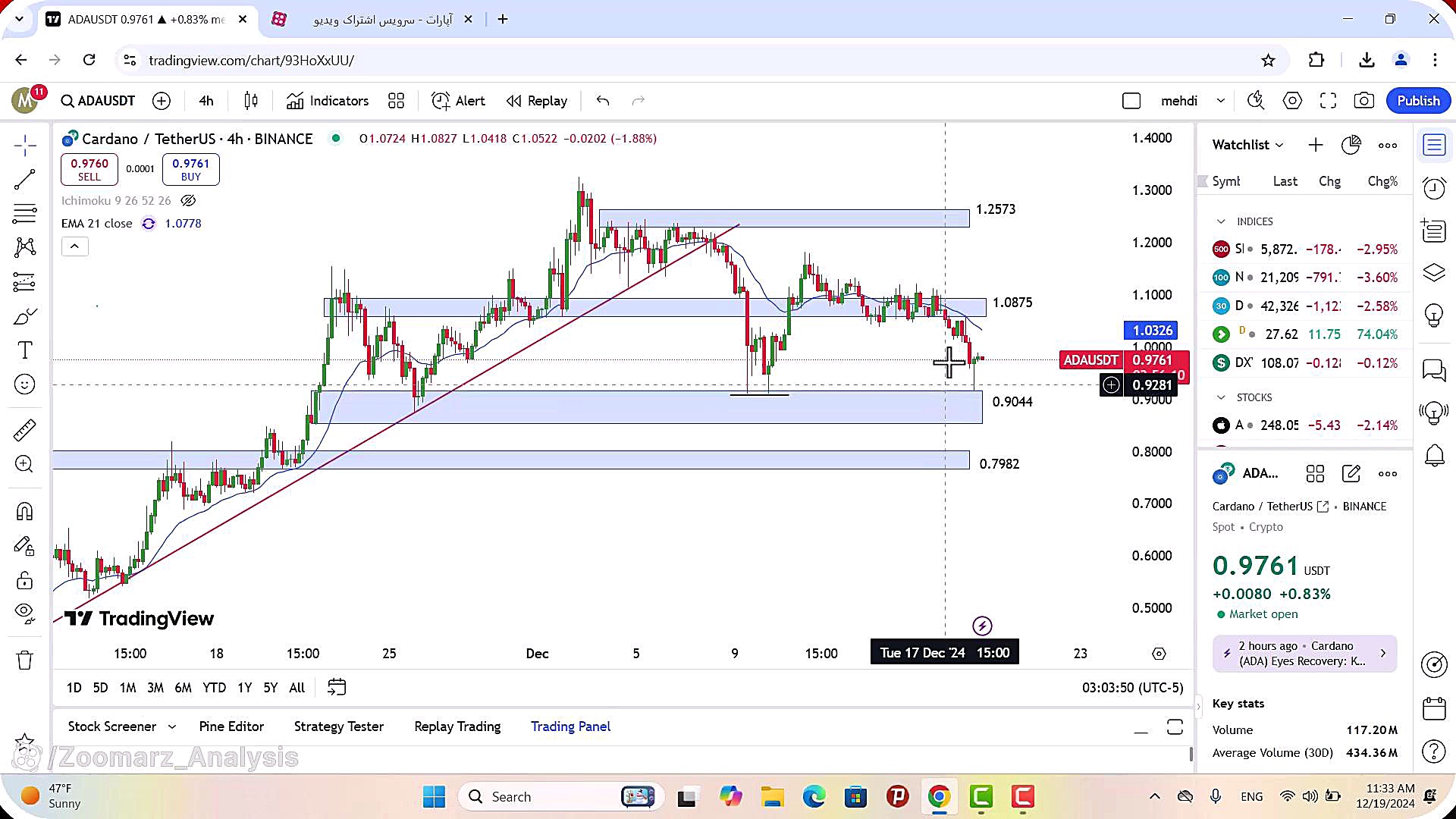Viewport: 1456px width, 819px height.
Task: Open indicator templates grid icon
Action: click(396, 101)
